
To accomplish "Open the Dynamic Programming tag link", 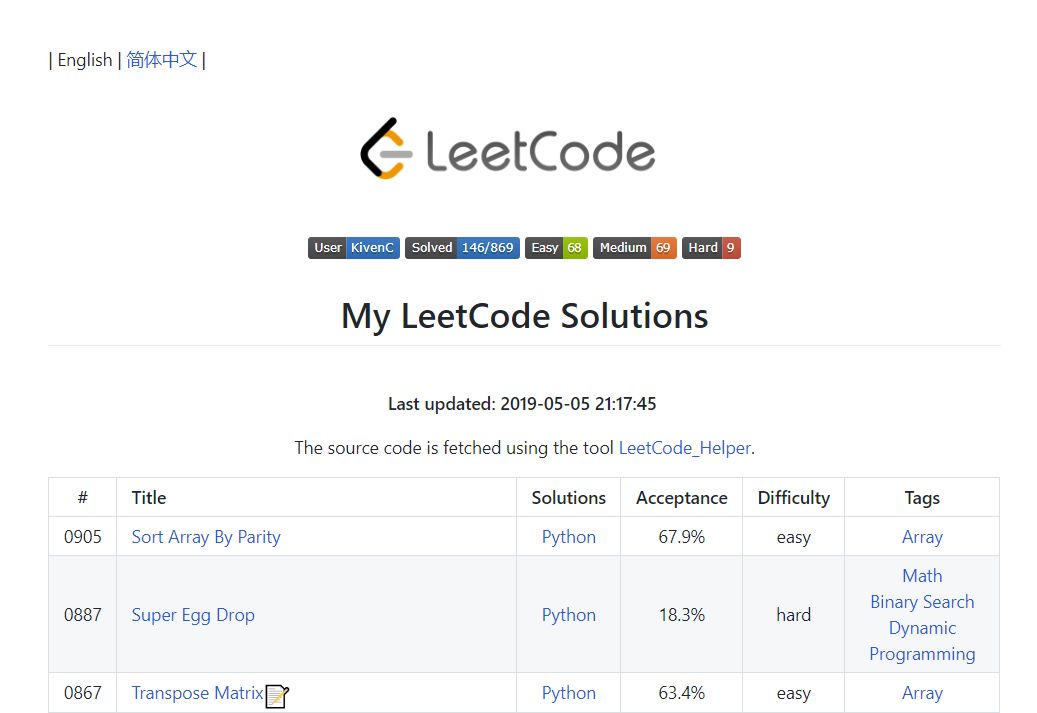I will tap(922, 641).
